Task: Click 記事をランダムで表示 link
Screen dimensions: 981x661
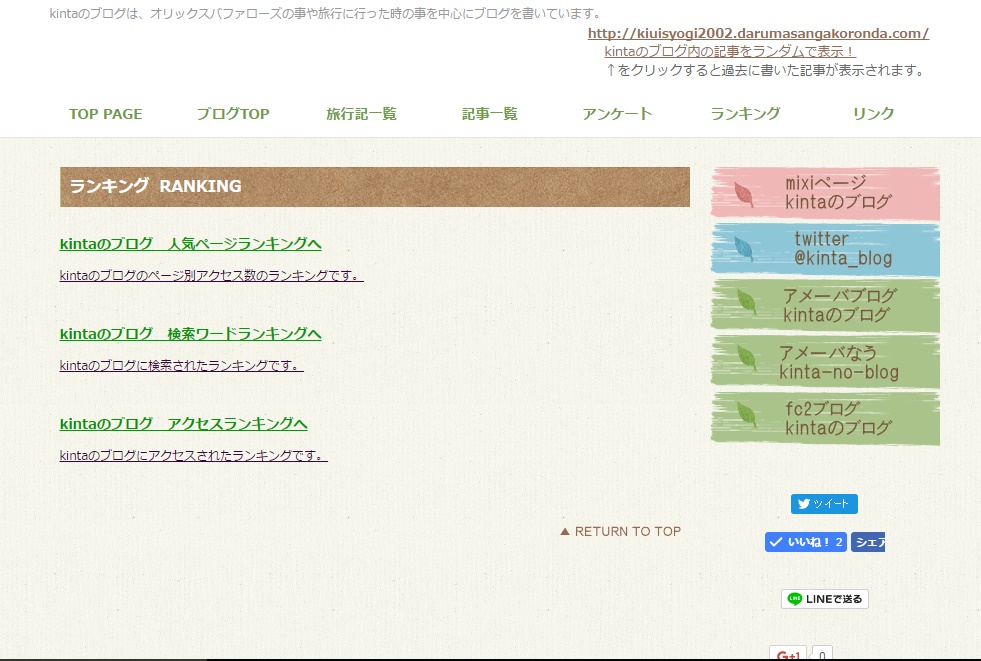Action: [x=729, y=51]
